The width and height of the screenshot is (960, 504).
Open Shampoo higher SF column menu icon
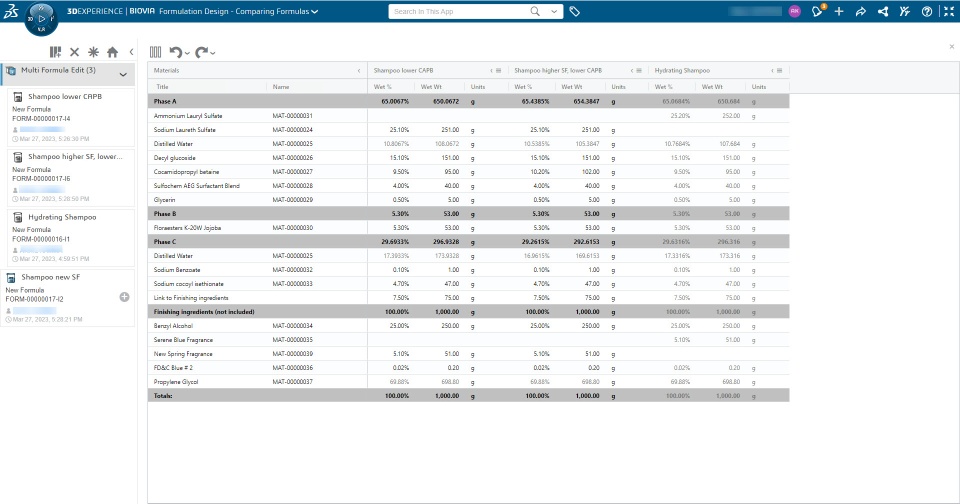(x=639, y=71)
